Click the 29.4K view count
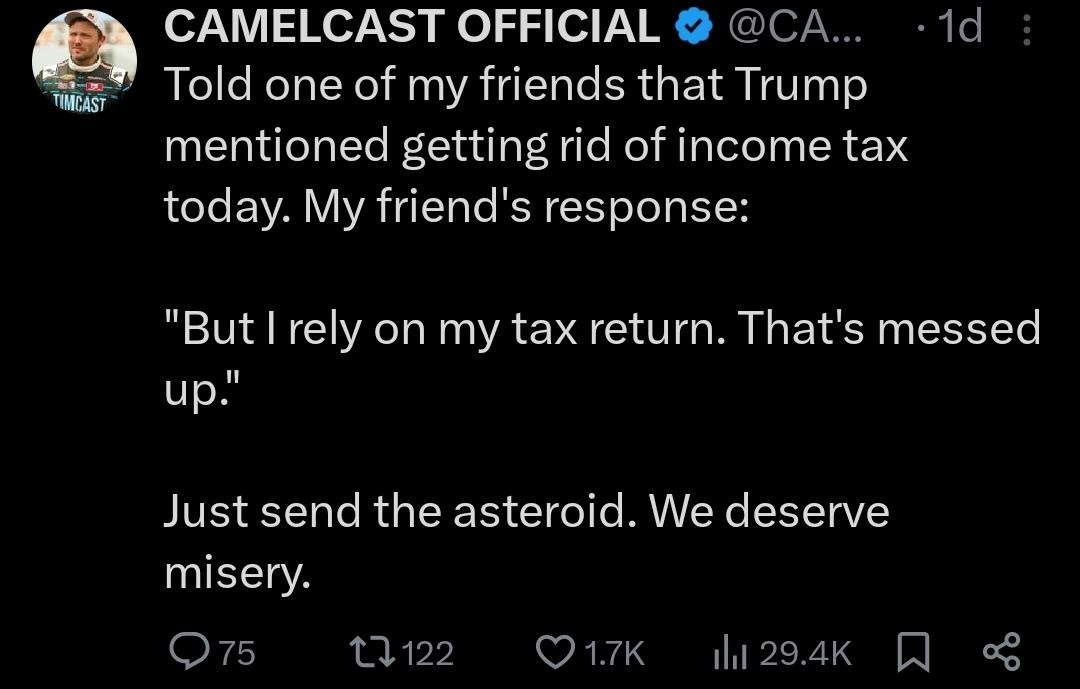The image size is (1080, 689). (x=806, y=651)
